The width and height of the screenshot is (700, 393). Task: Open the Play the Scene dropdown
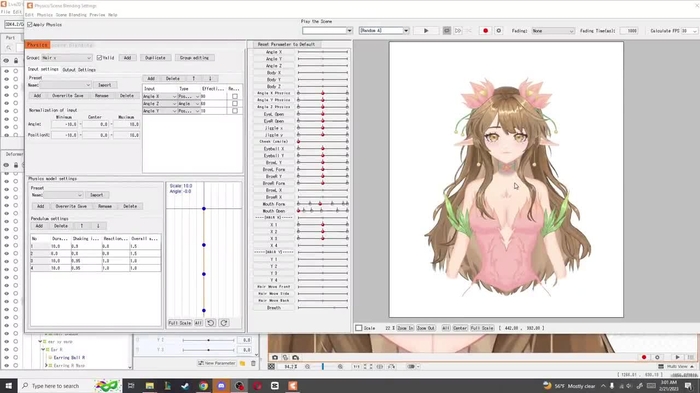click(x=327, y=31)
